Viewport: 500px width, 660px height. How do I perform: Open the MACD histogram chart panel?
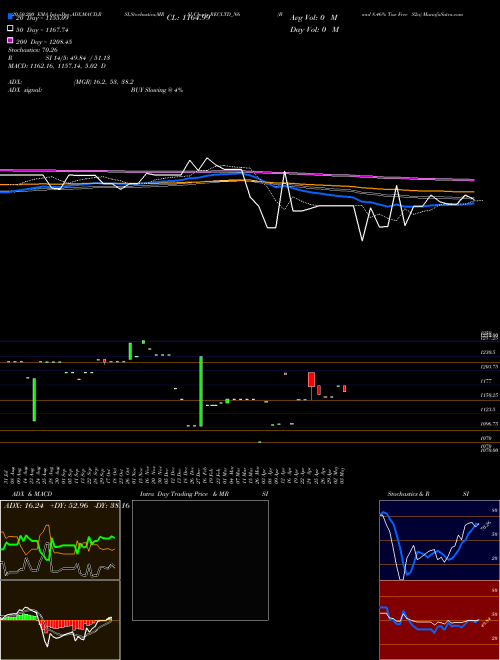click(x=60, y=620)
